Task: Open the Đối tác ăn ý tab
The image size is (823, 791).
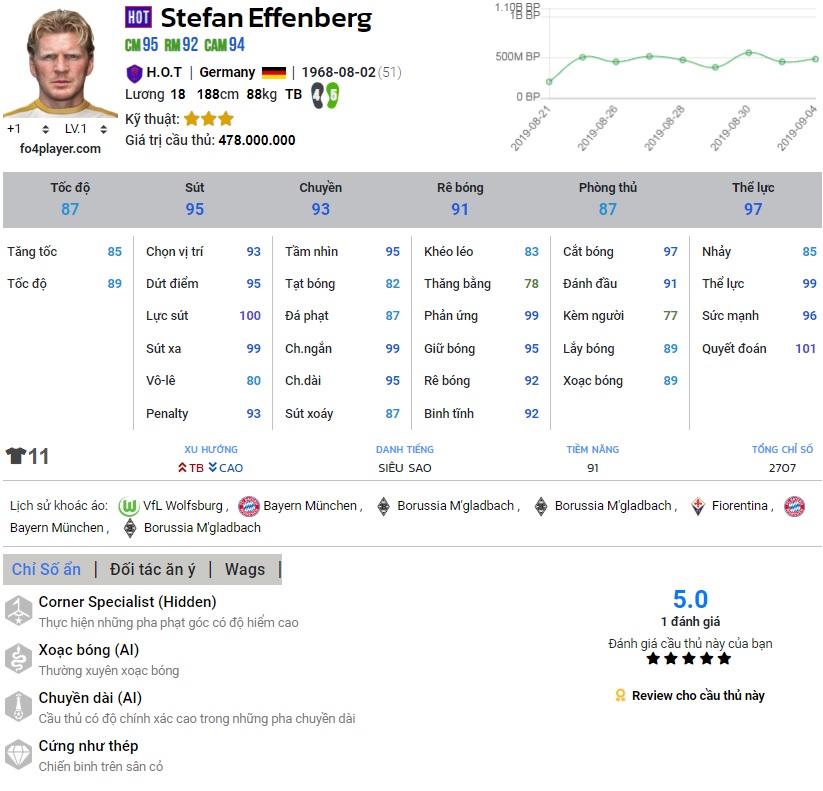Action: tap(153, 569)
